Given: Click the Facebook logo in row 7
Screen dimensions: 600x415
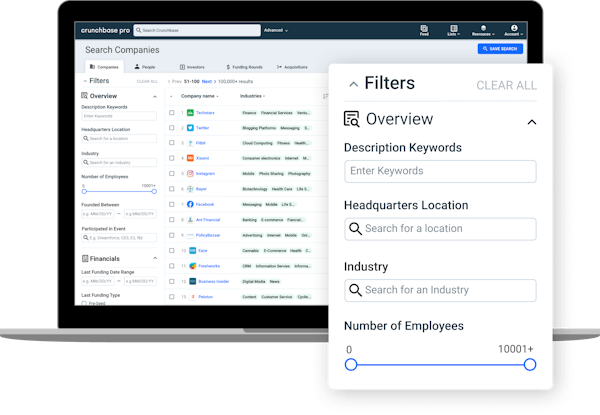Looking at the screenshot, I should pos(190,204).
